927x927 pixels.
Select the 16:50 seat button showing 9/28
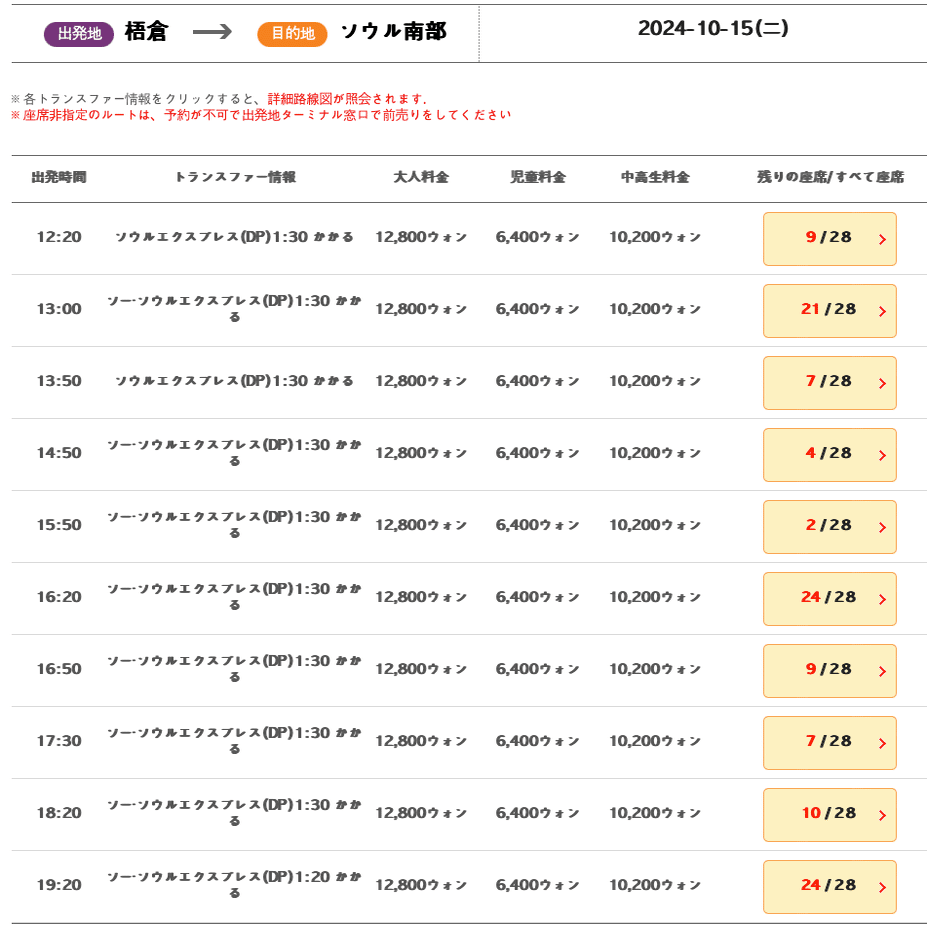(x=829, y=670)
